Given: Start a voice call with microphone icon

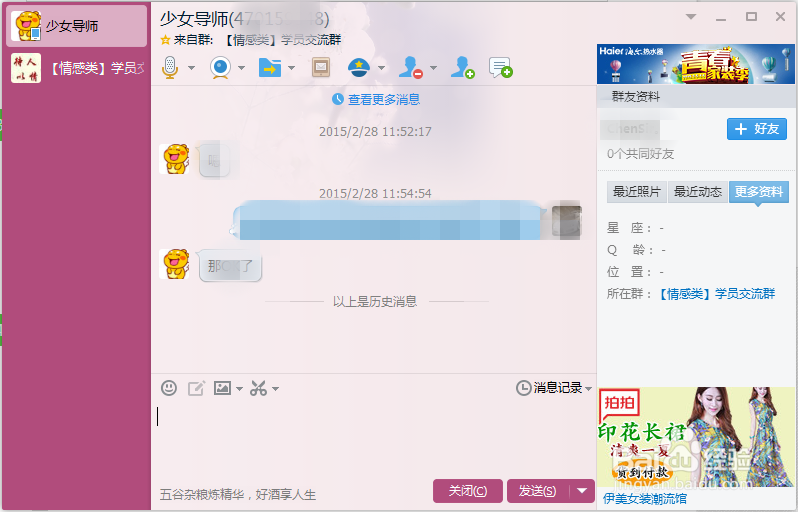Looking at the screenshot, I should (x=170, y=67).
